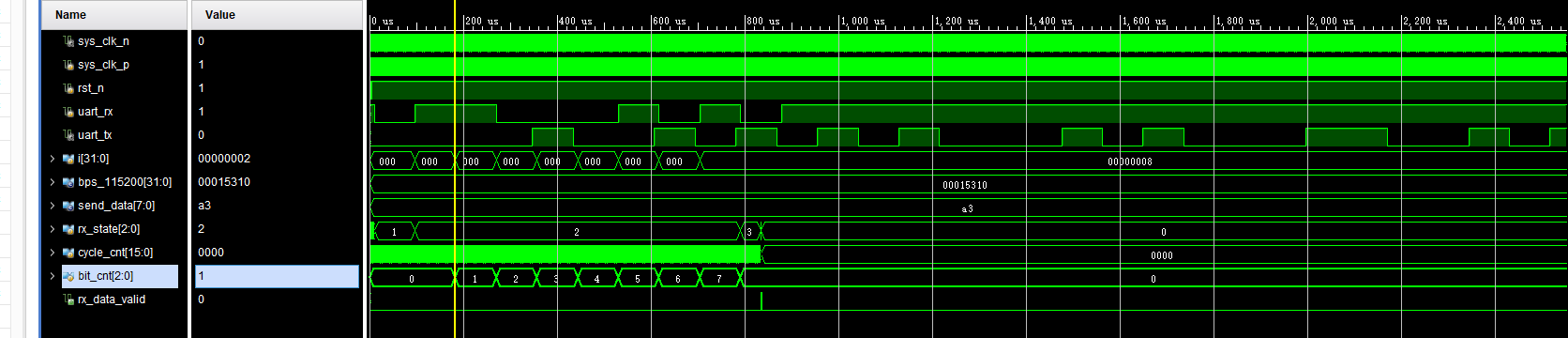Select the send_data[7:0] signal name
Image resolution: width=1568 pixels, height=338 pixels.
(116, 206)
